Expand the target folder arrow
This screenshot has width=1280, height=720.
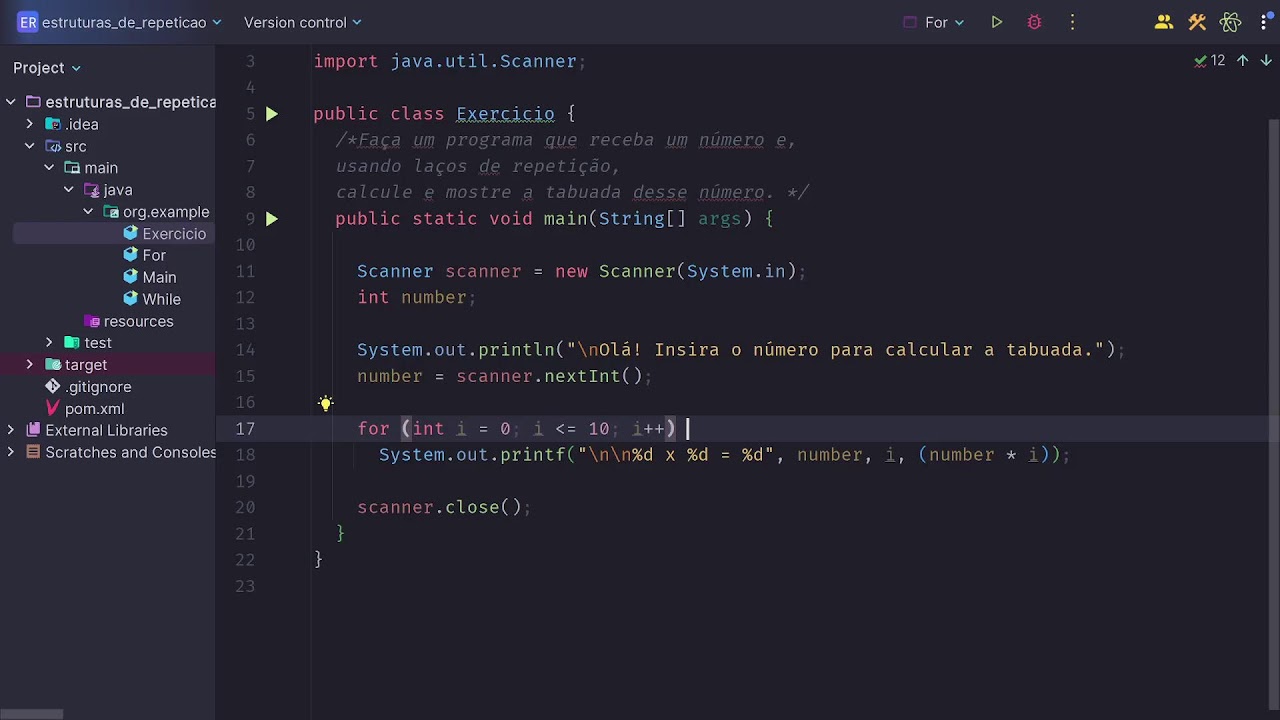[x=30, y=365]
